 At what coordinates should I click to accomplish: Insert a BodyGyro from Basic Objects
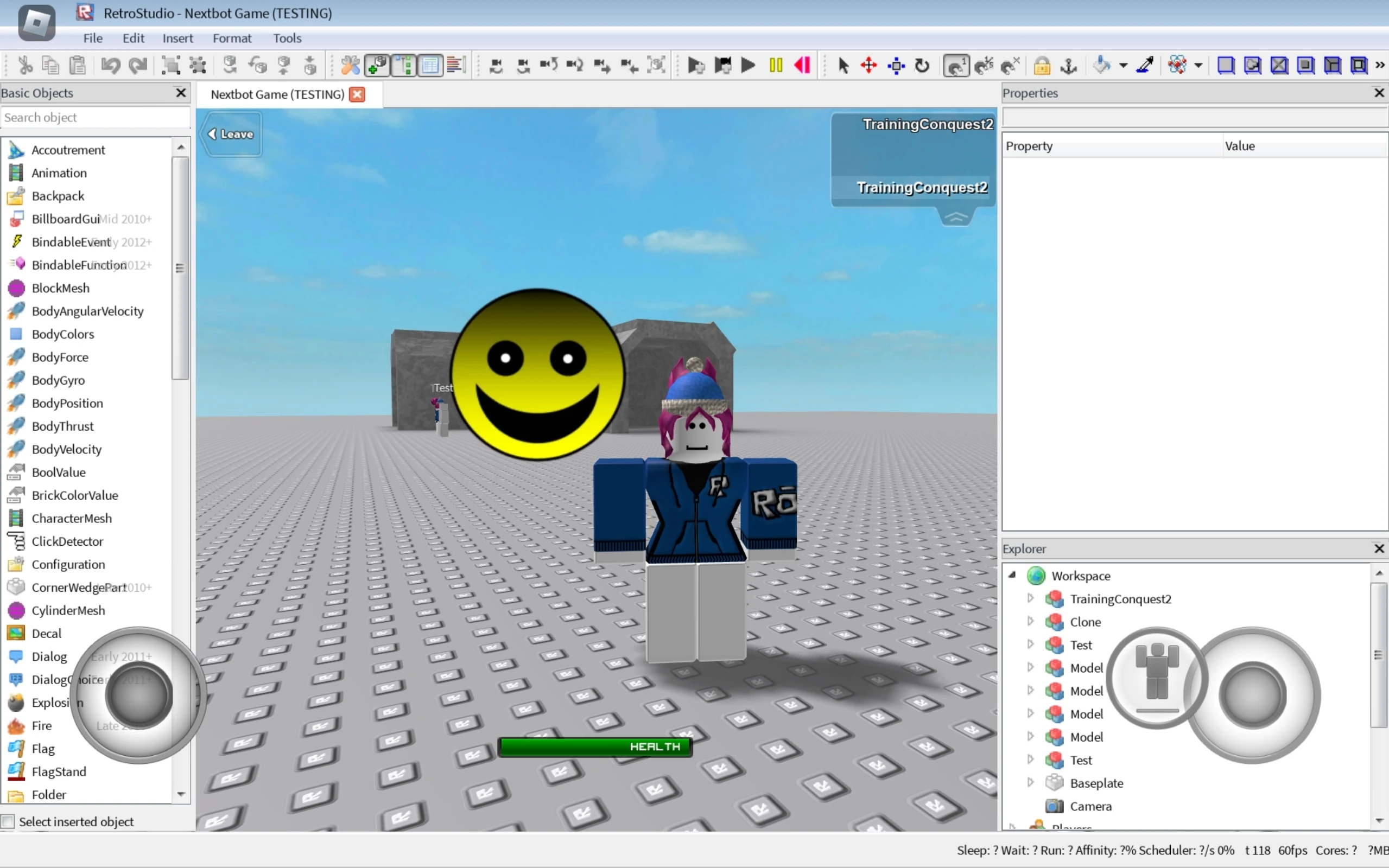[x=59, y=380]
